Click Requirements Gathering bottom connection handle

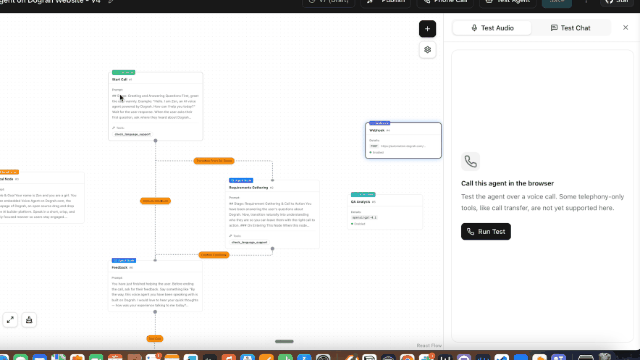click(x=272, y=249)
